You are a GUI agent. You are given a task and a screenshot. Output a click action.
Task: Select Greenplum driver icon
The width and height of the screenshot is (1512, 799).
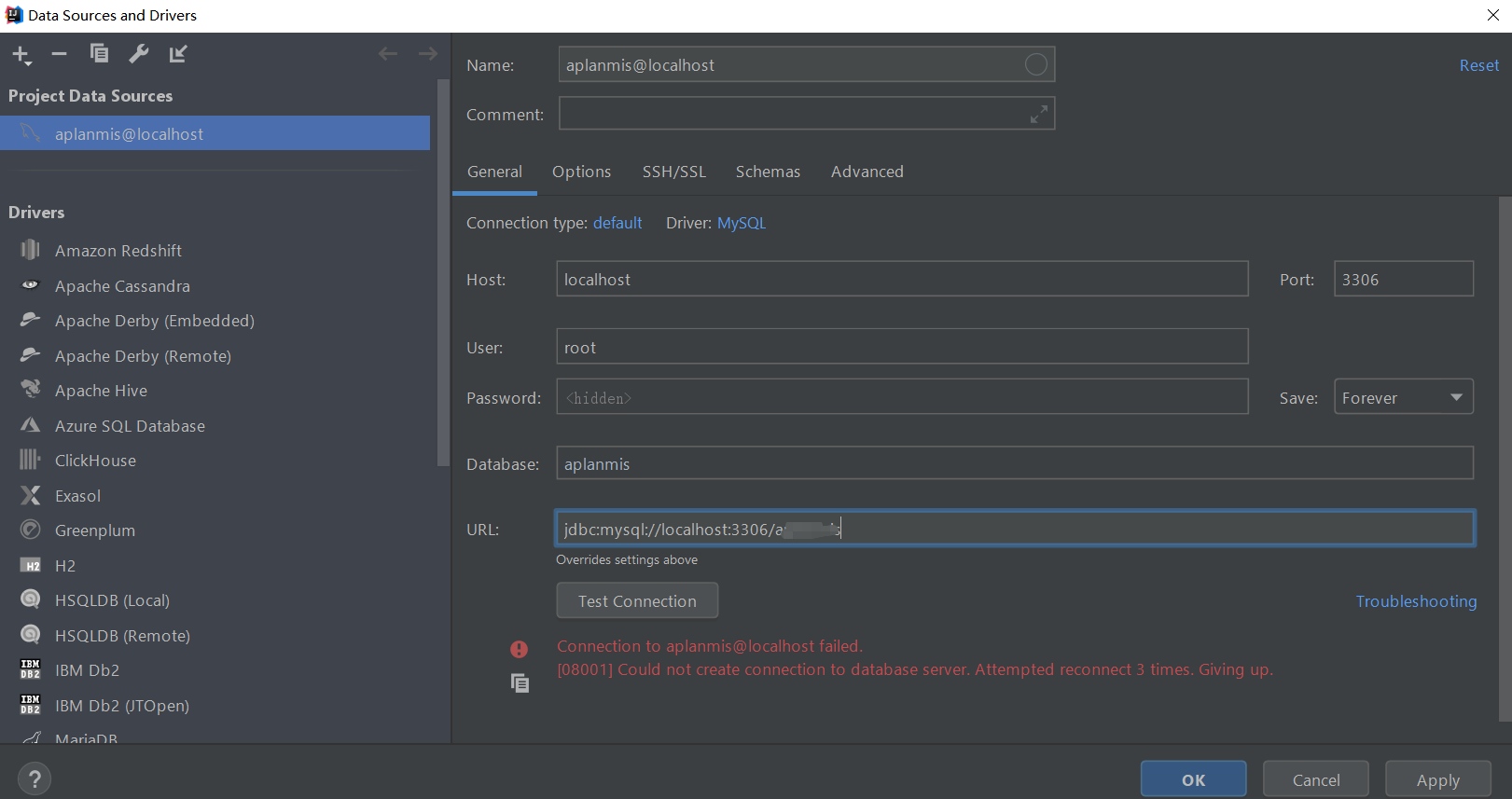(31, 530)
